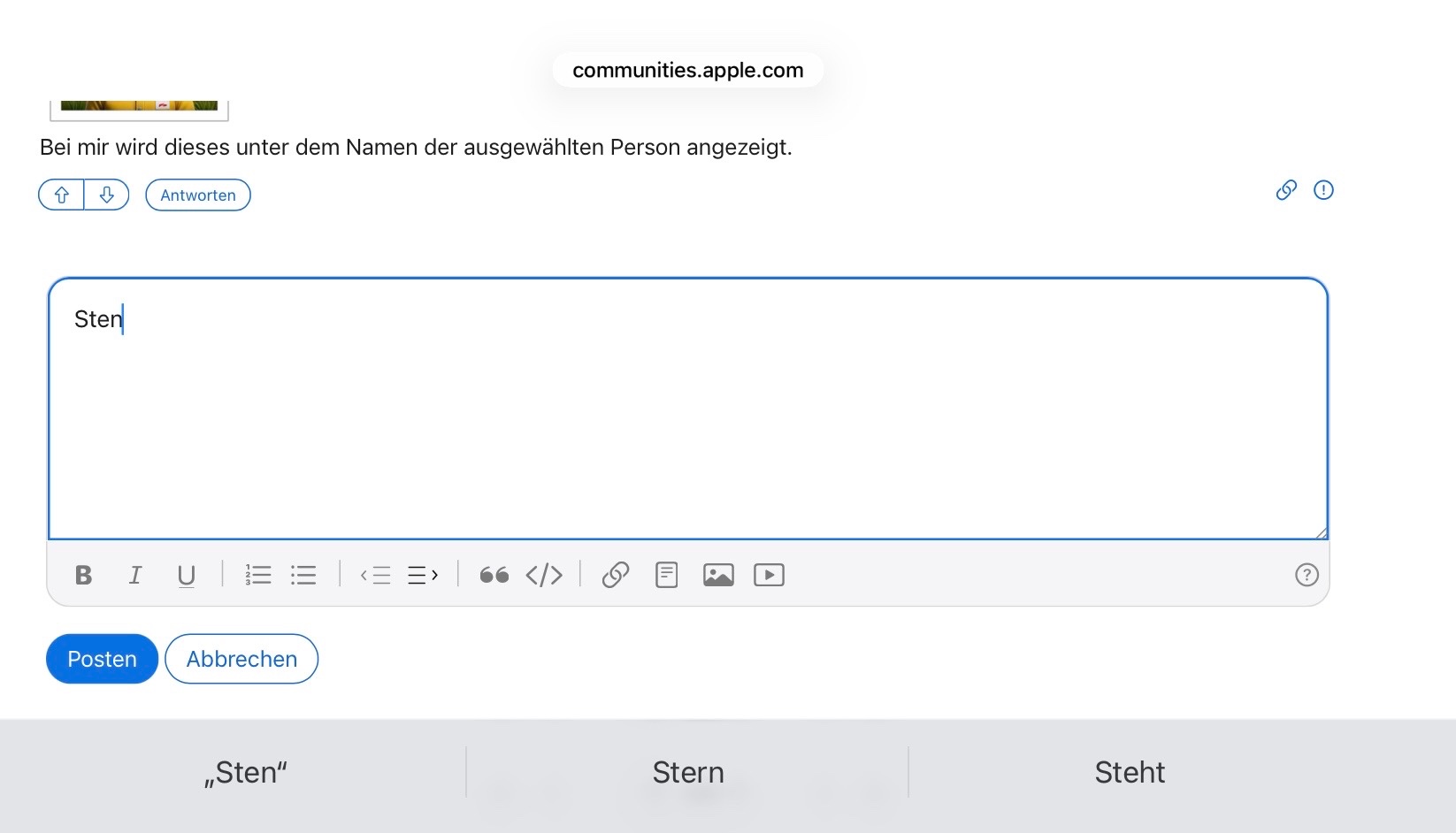Image resolution: width=1456 pixels, height=833 pixels.
Task: Downvote the reply above
Action: coord(107,195)
